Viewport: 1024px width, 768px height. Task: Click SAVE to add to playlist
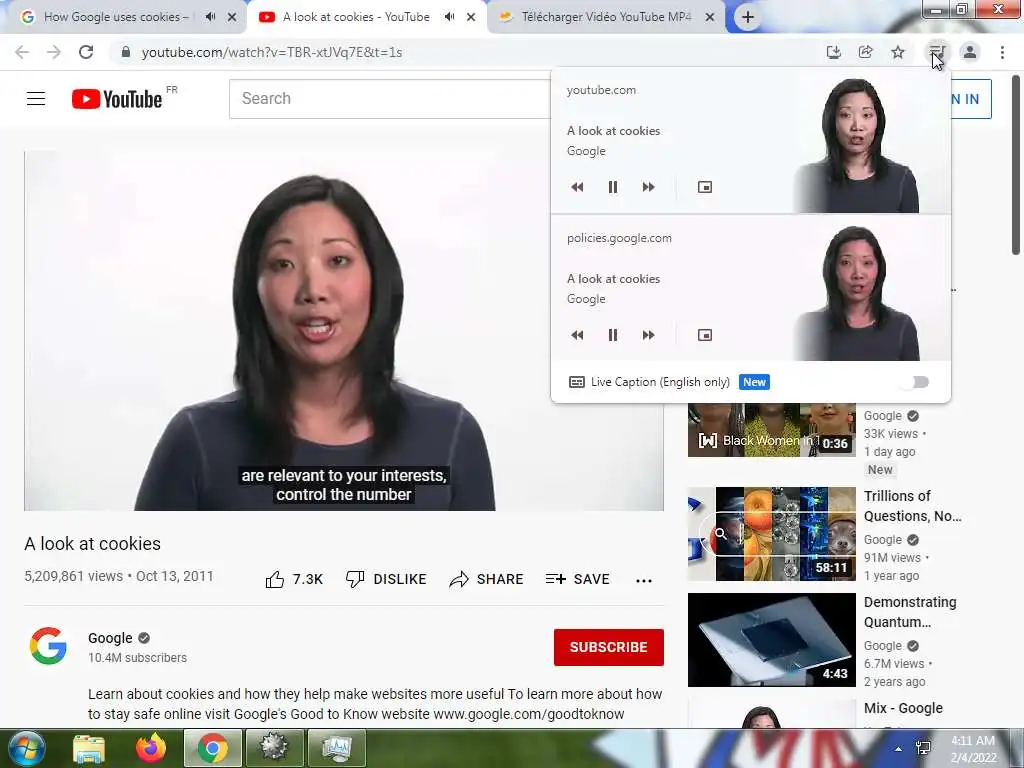point(578,579)
